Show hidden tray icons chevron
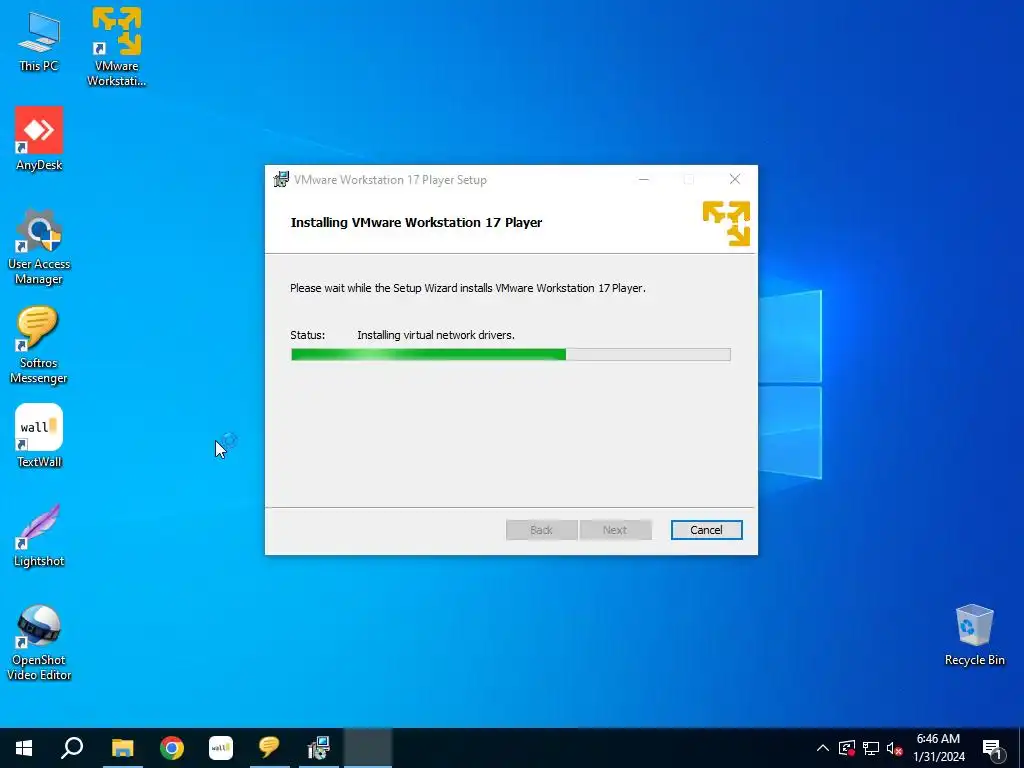Viewport: 1024px width, 768px height. [x=823, y=748]
